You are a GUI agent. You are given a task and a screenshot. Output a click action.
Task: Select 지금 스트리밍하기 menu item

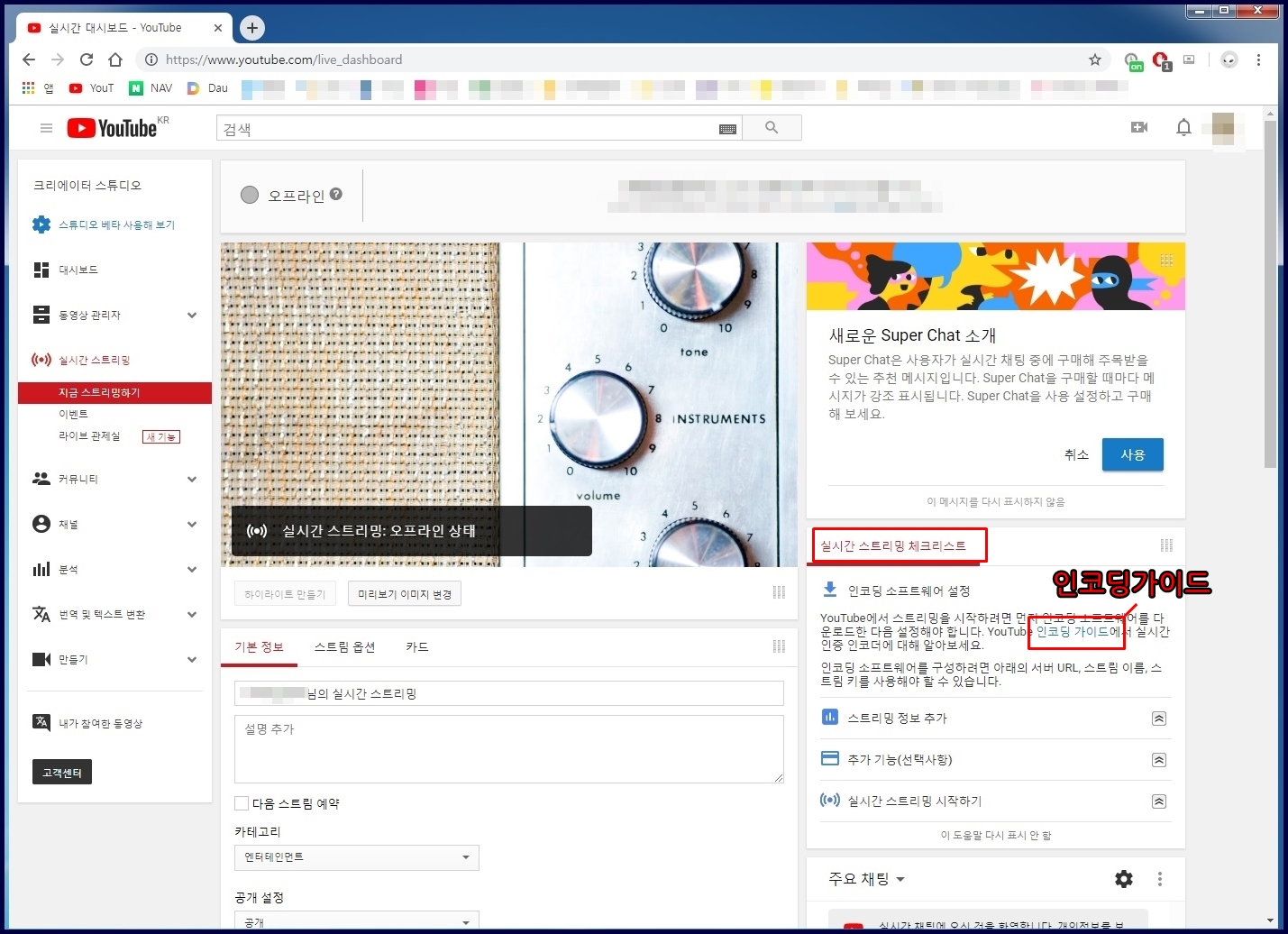pyautogui.click(x=114, y=392)
